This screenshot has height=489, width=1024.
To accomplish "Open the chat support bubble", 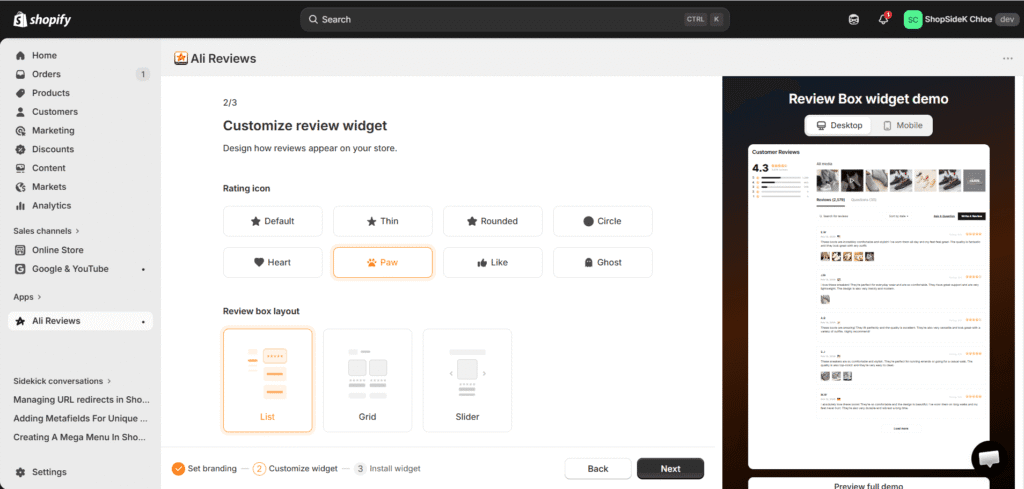I will click(x=989, y=459).
